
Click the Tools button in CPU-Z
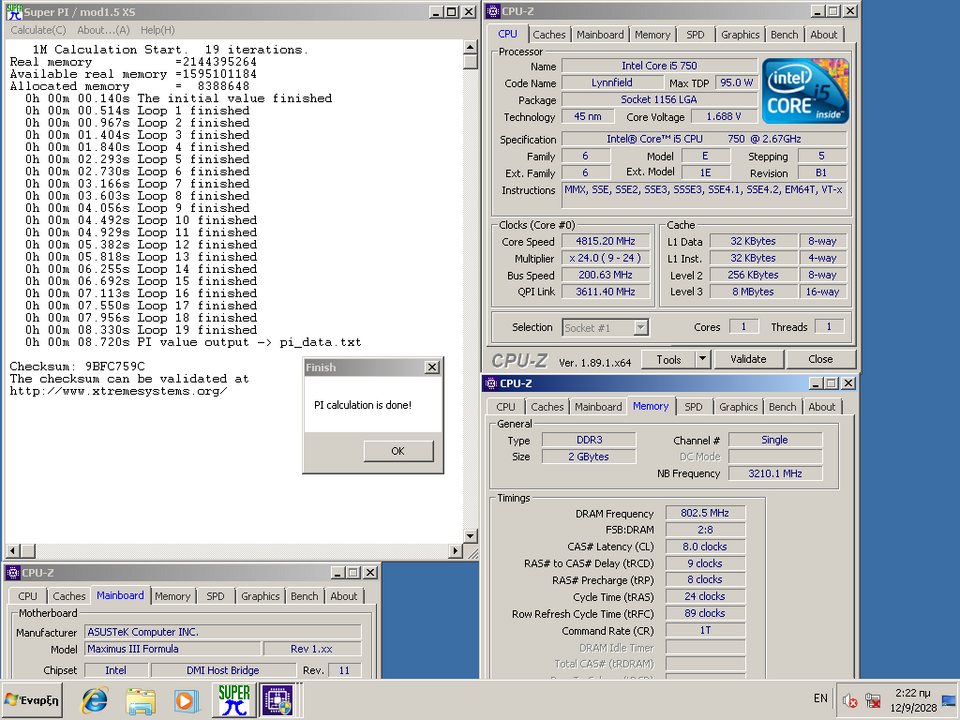[669, 359]
